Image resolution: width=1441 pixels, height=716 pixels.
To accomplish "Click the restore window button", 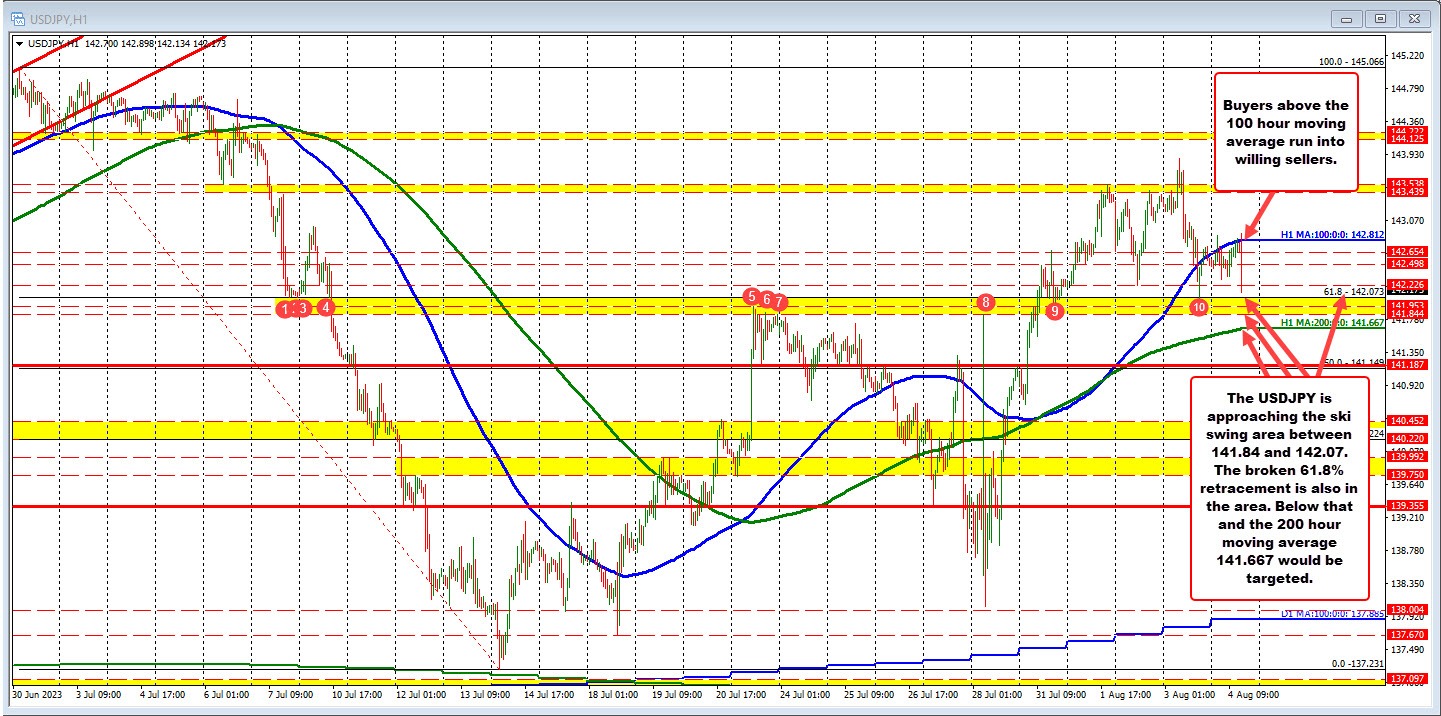I will point(1380,17).
